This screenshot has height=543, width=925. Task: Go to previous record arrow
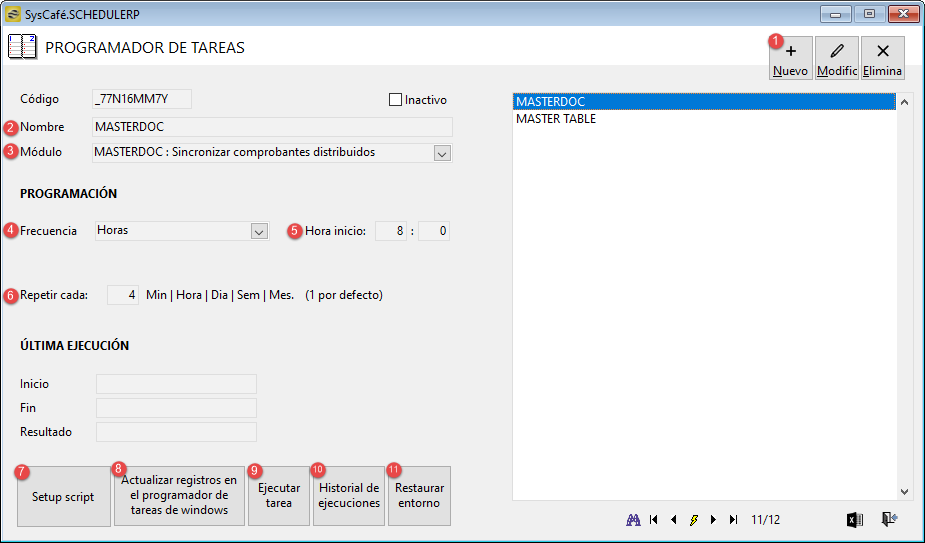tap(674, 519)
